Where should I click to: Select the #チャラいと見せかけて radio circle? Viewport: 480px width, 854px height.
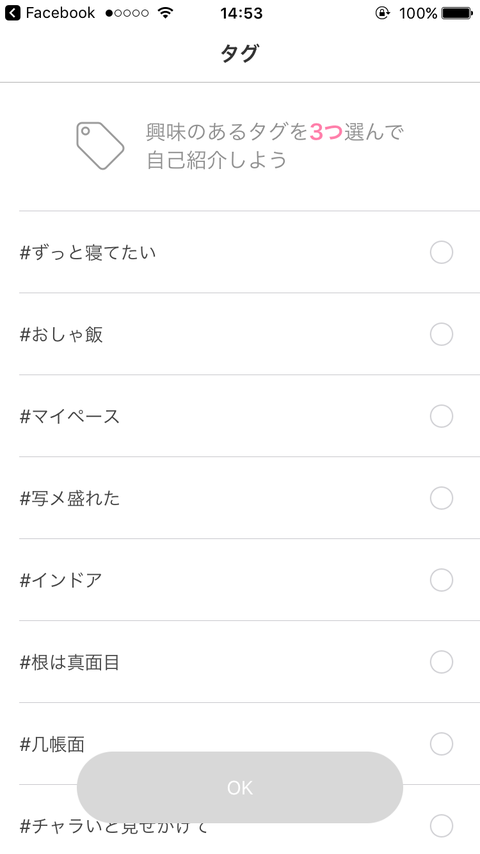tap(441, 826)
